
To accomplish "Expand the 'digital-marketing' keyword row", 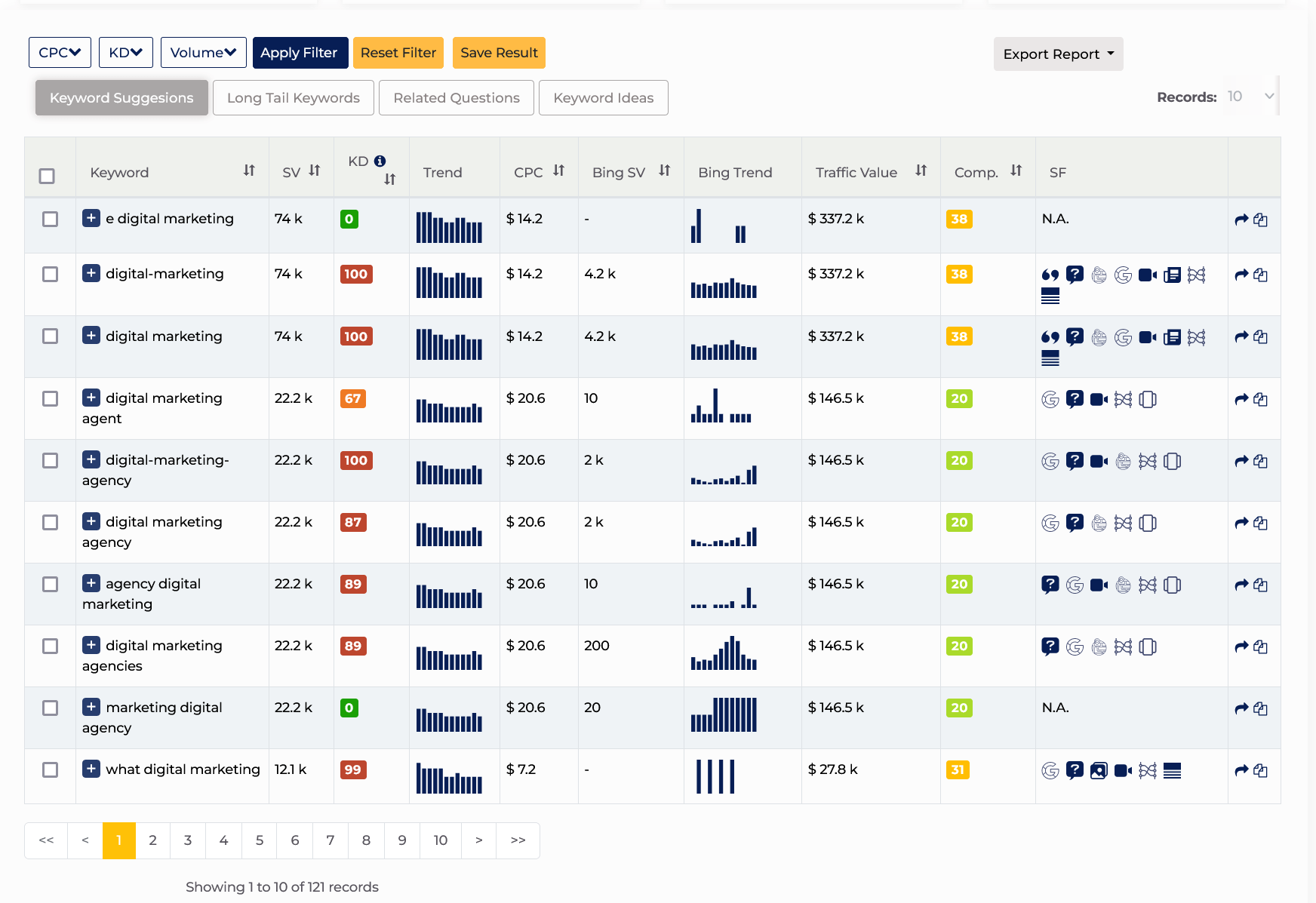I will click(91, 273).
